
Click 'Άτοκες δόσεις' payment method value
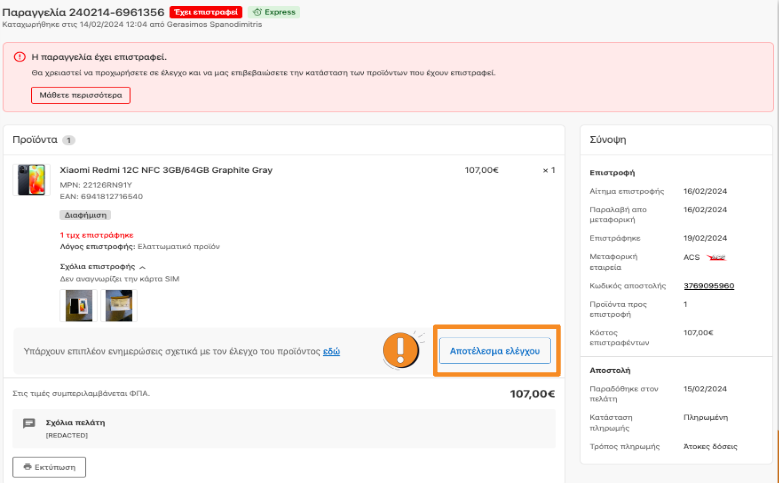(710, 447)
